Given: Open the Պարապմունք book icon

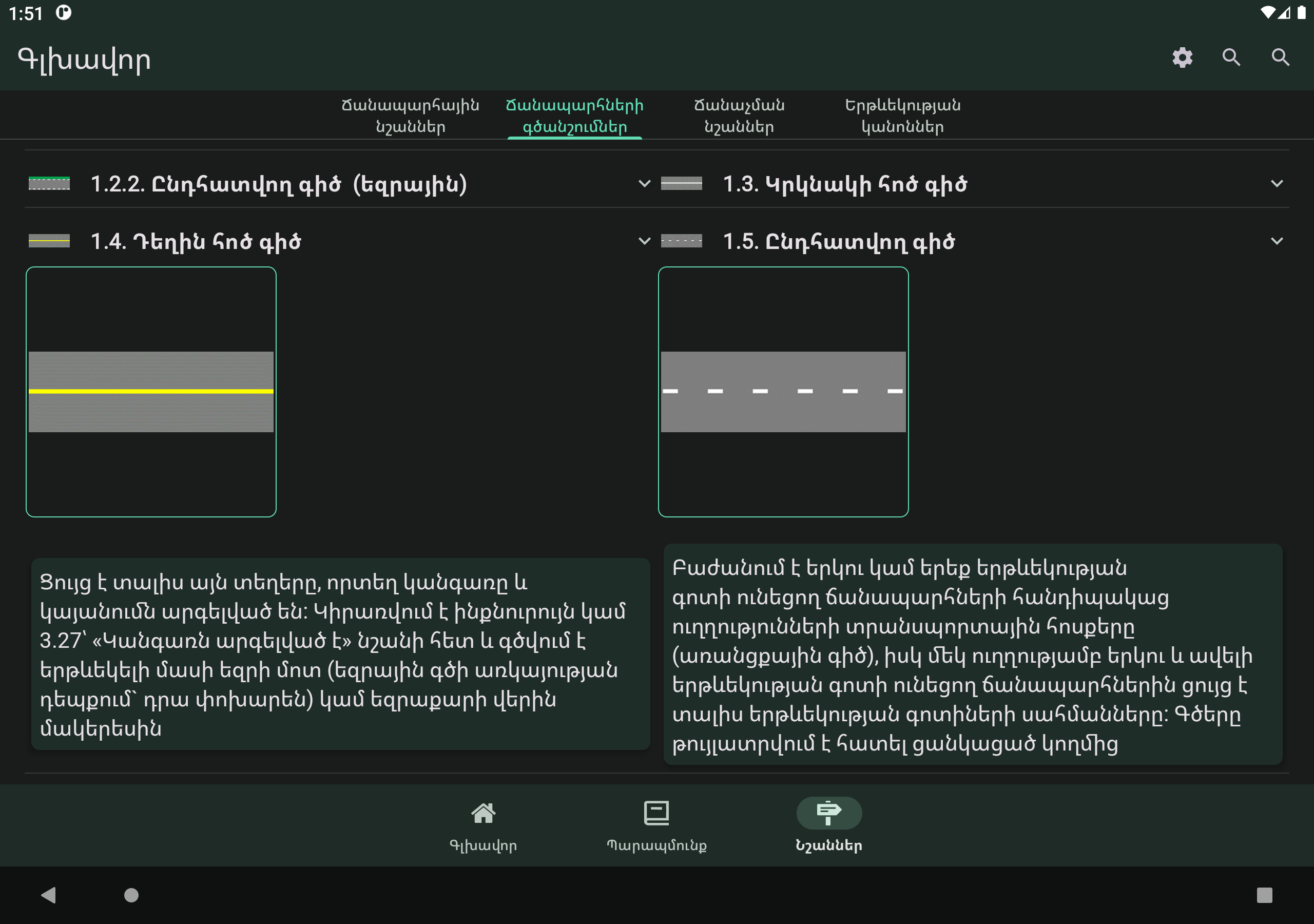Looking at the screenshot, I should (x=656, y=813).
